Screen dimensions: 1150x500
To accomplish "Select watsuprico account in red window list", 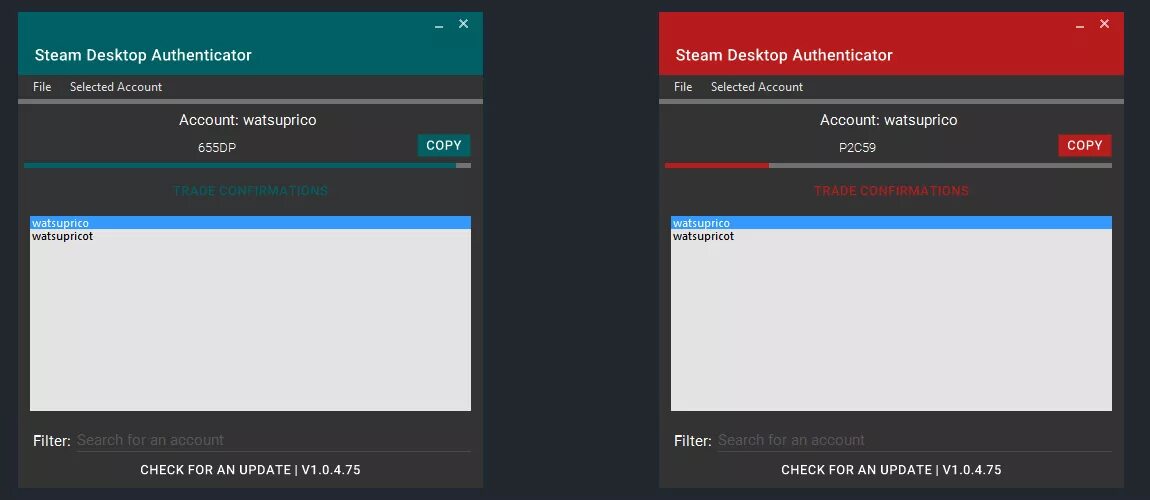I will point(891,223).
